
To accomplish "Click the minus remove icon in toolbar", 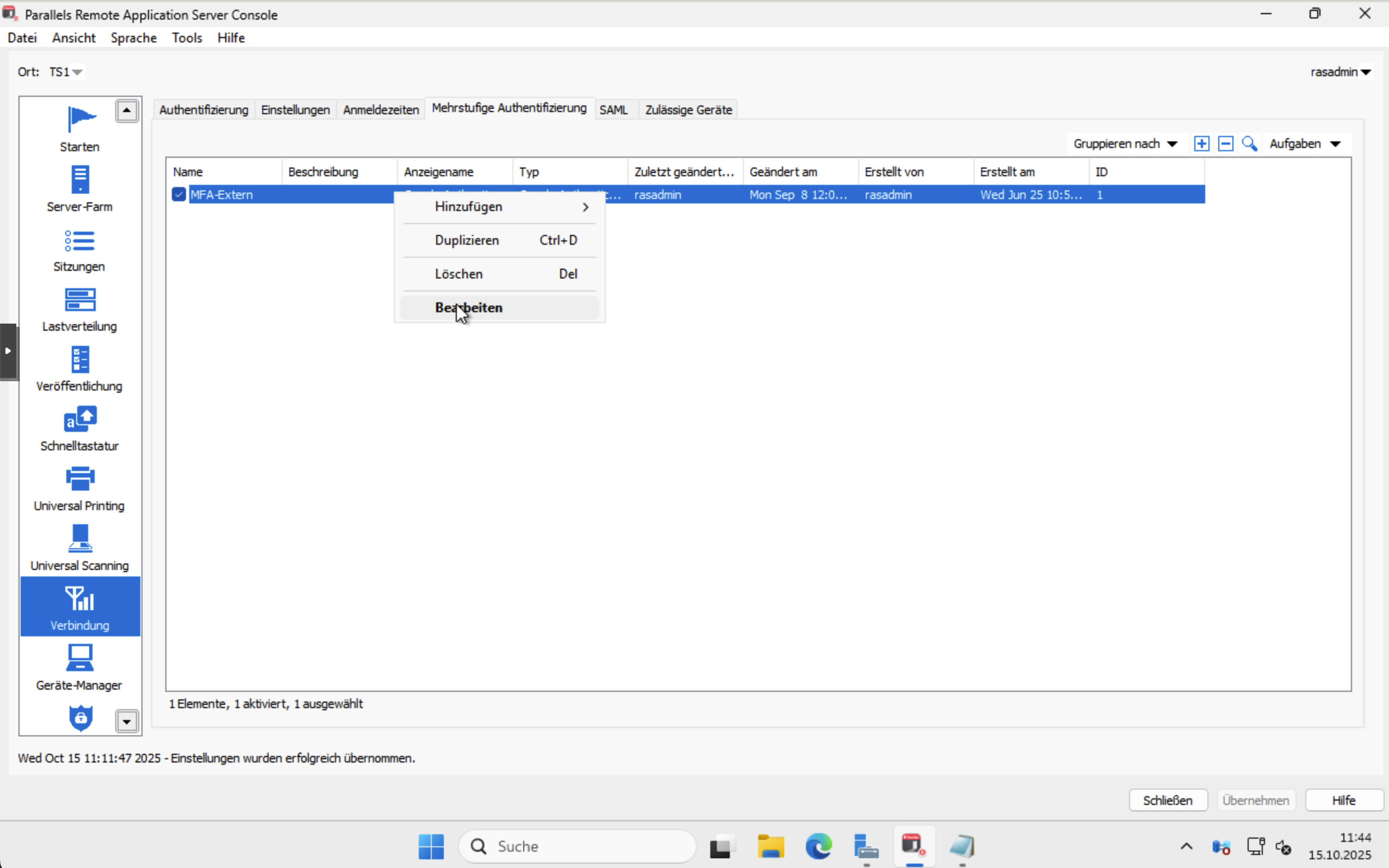I will coord(1225,144).
